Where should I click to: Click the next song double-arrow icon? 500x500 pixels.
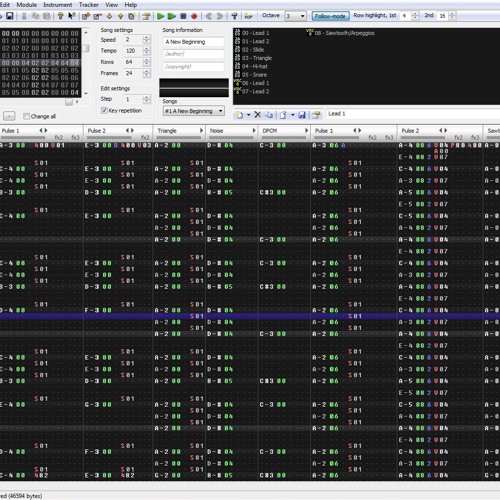(220, 16)
